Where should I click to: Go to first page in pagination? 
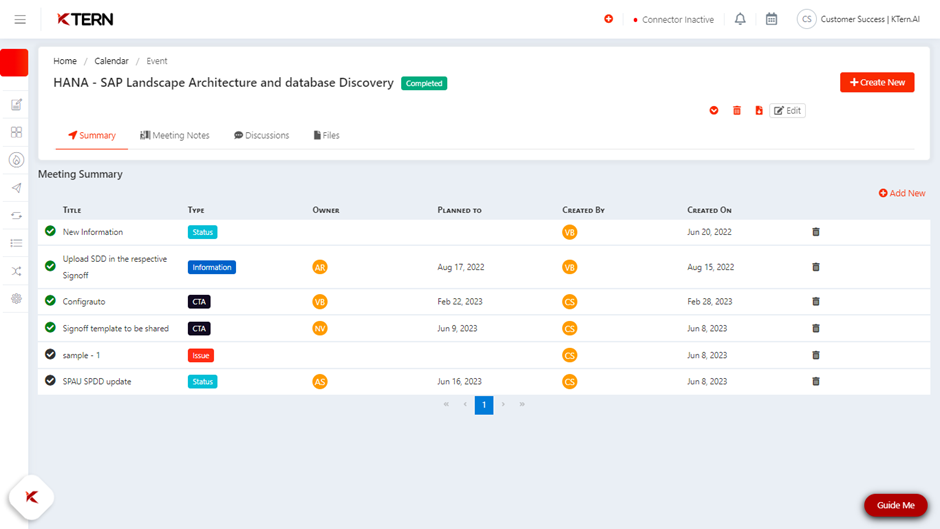(x=446, y=404)
